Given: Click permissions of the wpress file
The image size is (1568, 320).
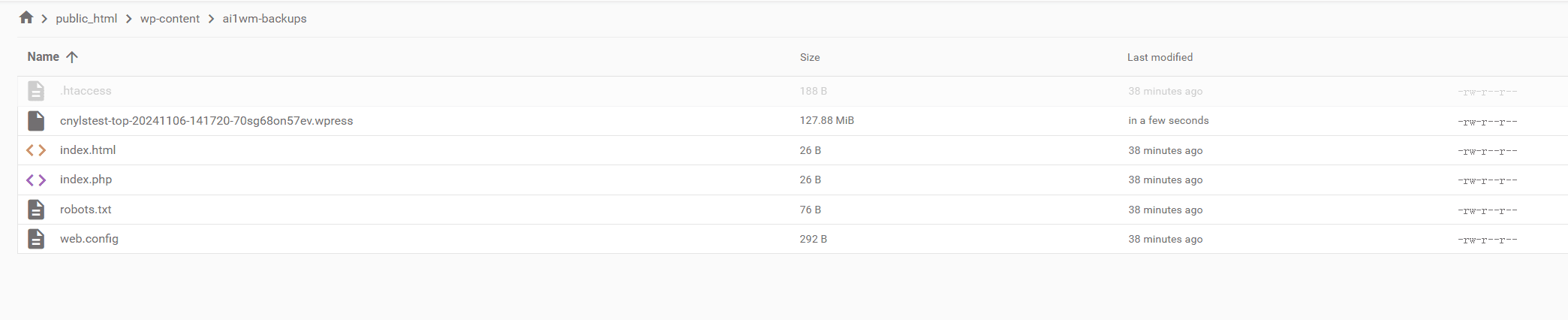Looking at the screenshot, I should [x=1487, y=122].
